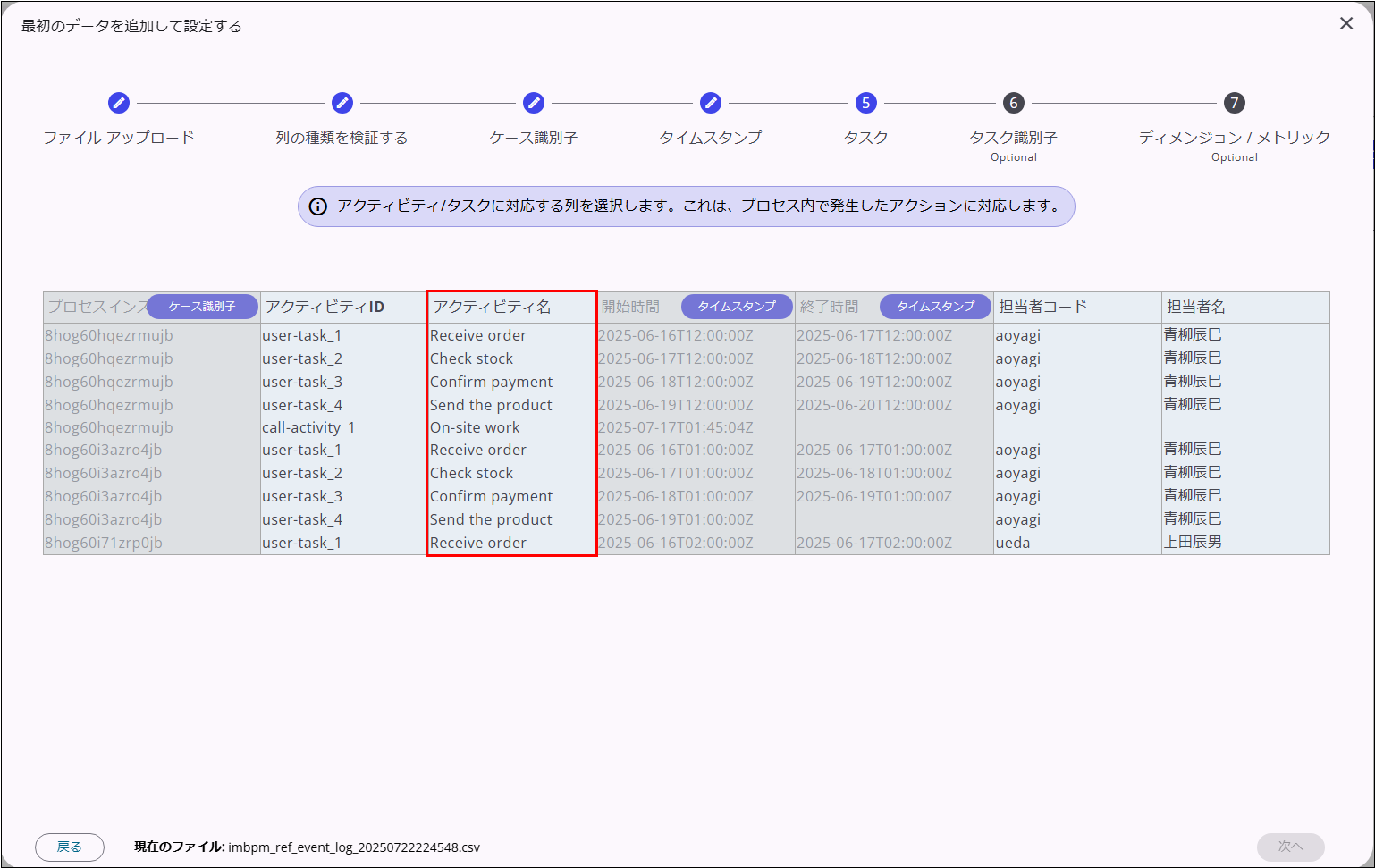Click the 列の種類を検証する step pencil icon

[x=342, y=103]
